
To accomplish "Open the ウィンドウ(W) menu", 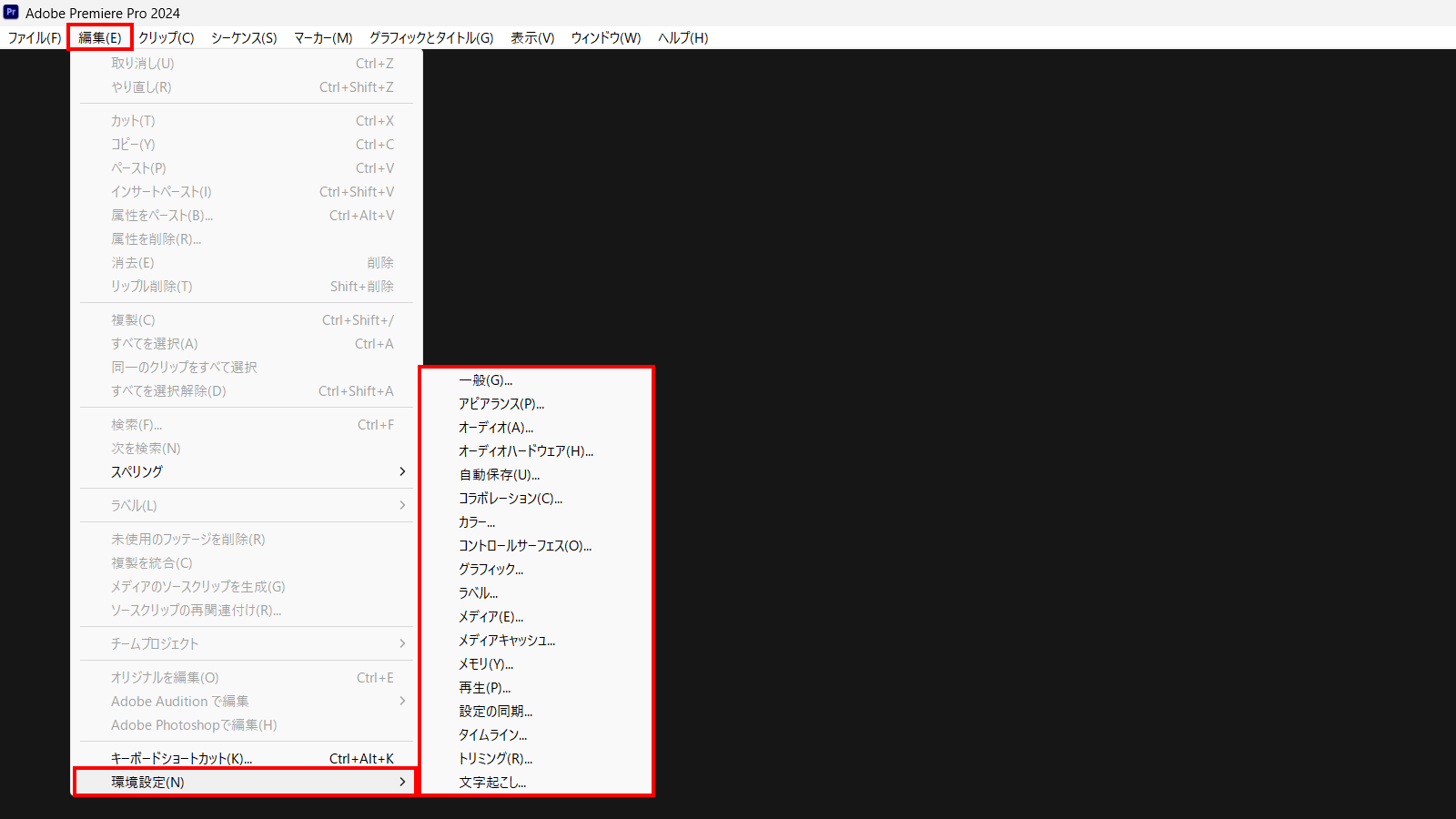I will click(x=606, y=37).
